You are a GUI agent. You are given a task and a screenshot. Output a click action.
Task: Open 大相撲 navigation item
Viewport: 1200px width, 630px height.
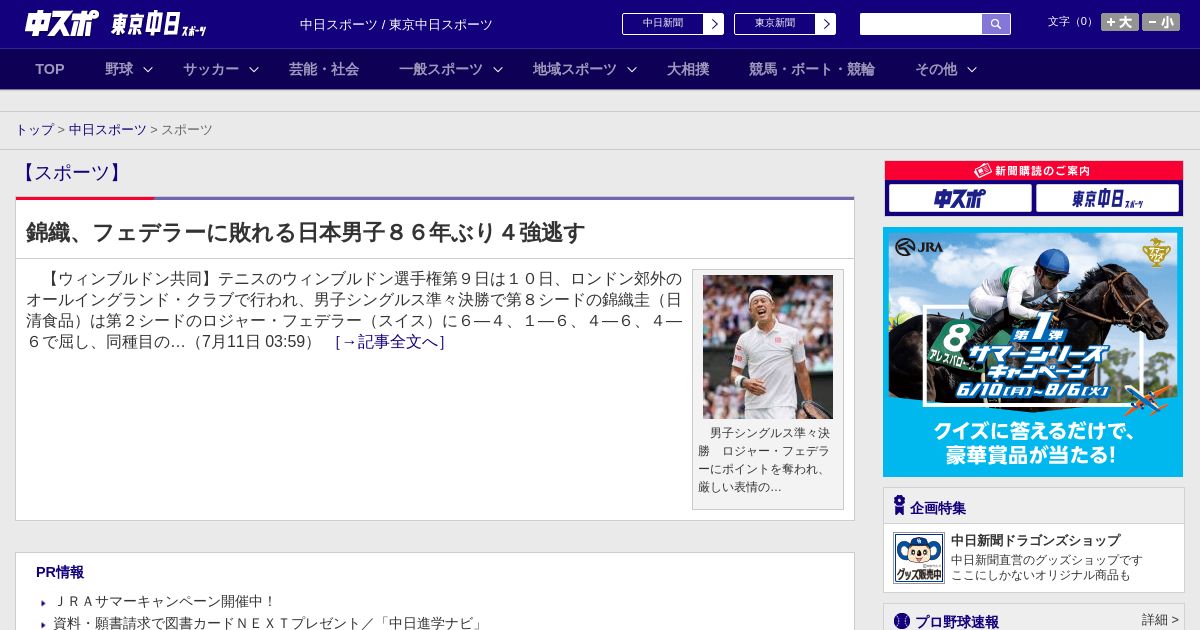coord(688,69)
